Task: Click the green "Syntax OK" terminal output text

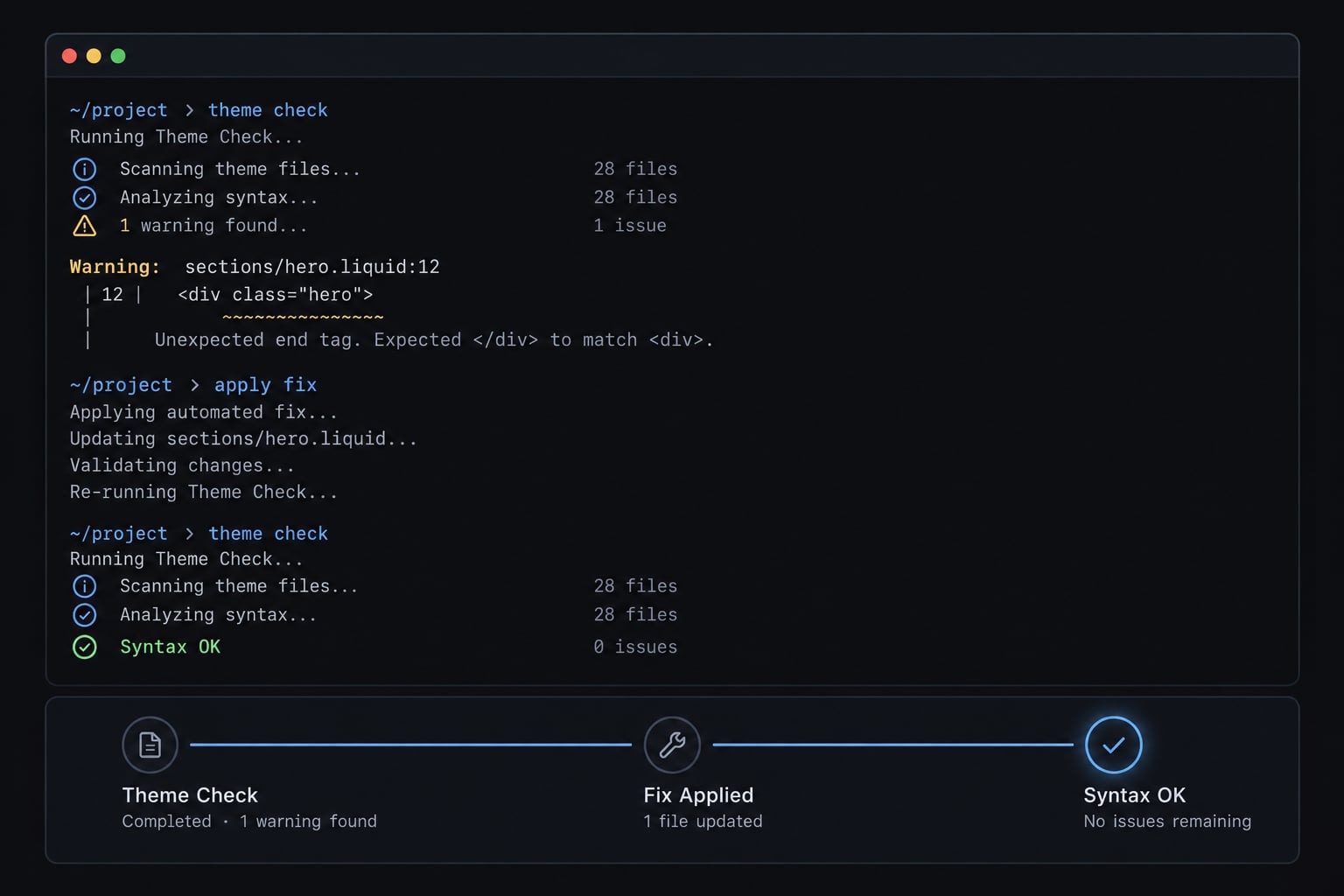Action: coord(170,647)
